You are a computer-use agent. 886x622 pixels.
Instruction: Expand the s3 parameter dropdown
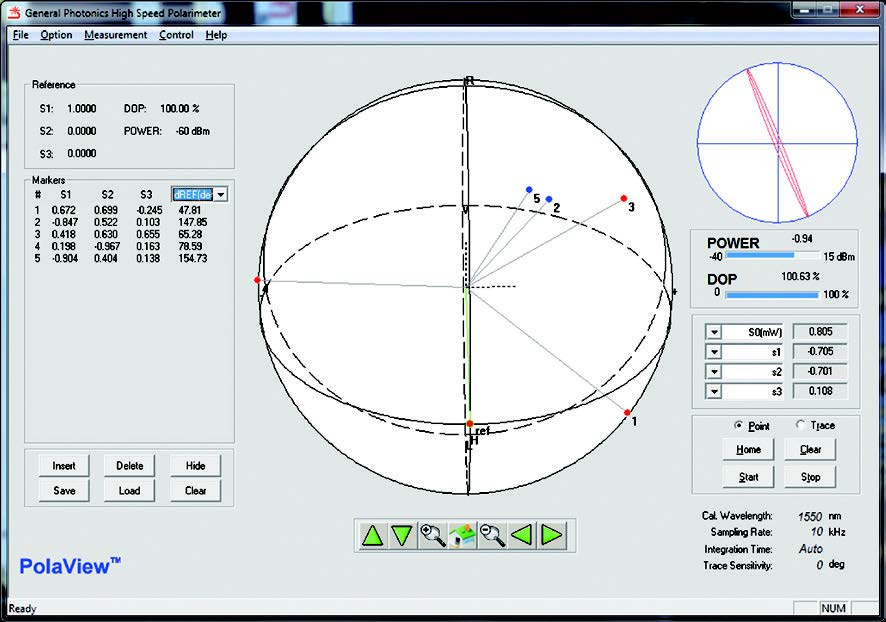pos(714,391)
